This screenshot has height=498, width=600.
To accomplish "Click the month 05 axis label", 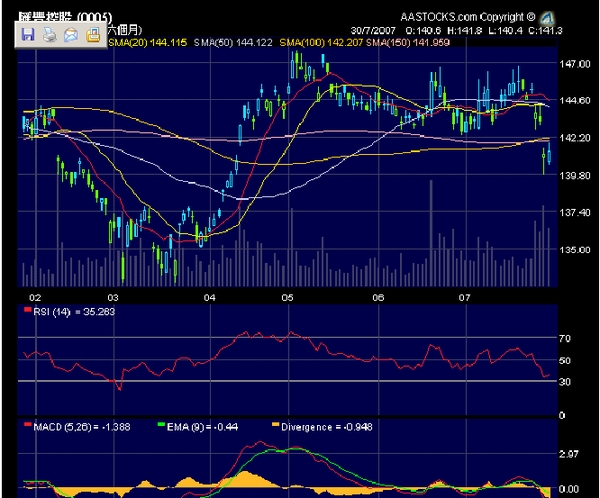I will (287, 298).
